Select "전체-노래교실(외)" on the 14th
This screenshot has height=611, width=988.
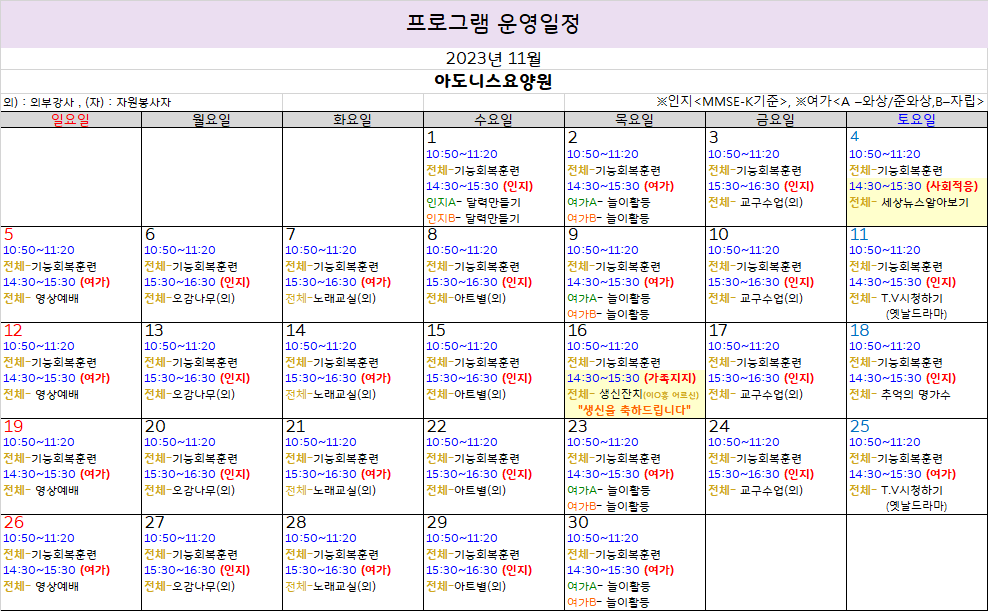(x=331, y=394)
